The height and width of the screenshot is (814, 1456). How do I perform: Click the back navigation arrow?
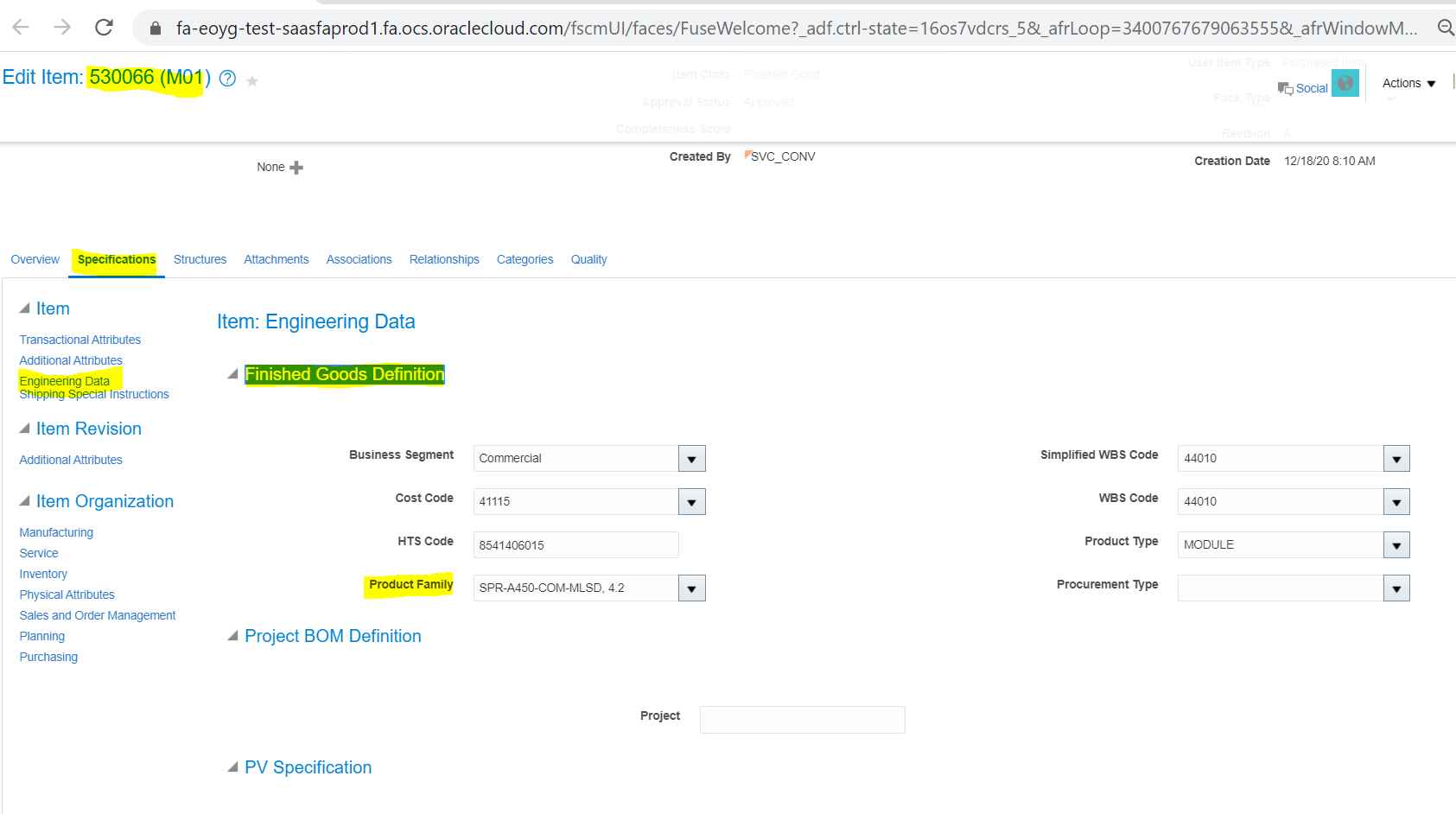pos(20,27)
